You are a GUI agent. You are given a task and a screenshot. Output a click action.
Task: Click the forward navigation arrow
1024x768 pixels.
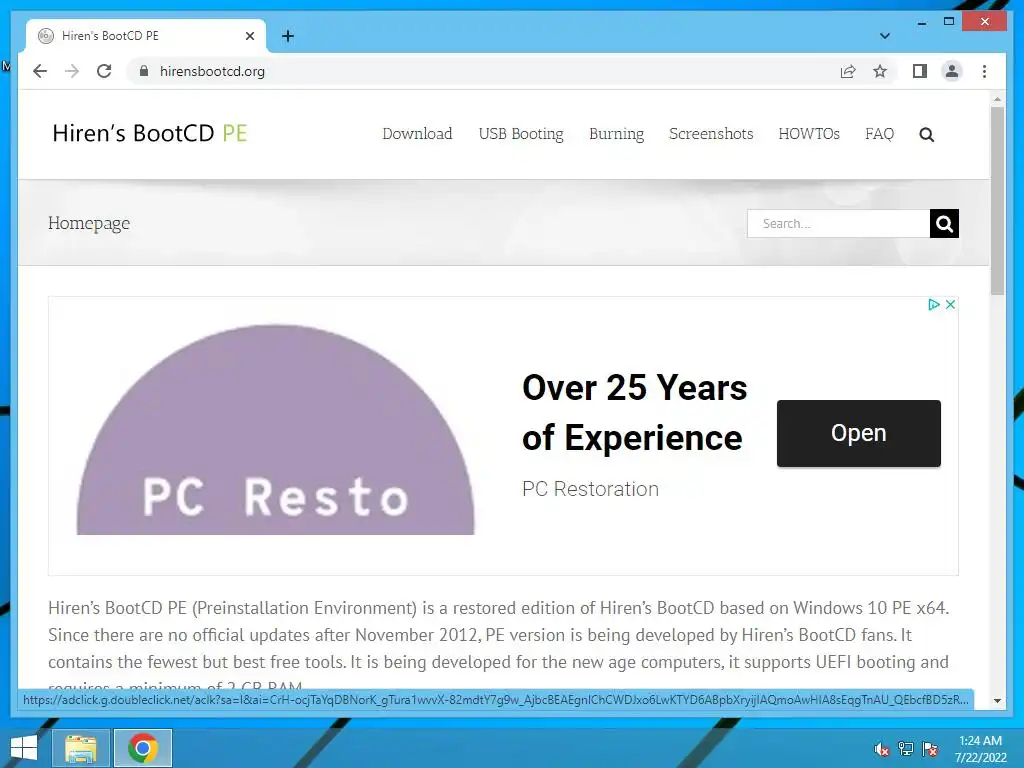pos(72,71)
